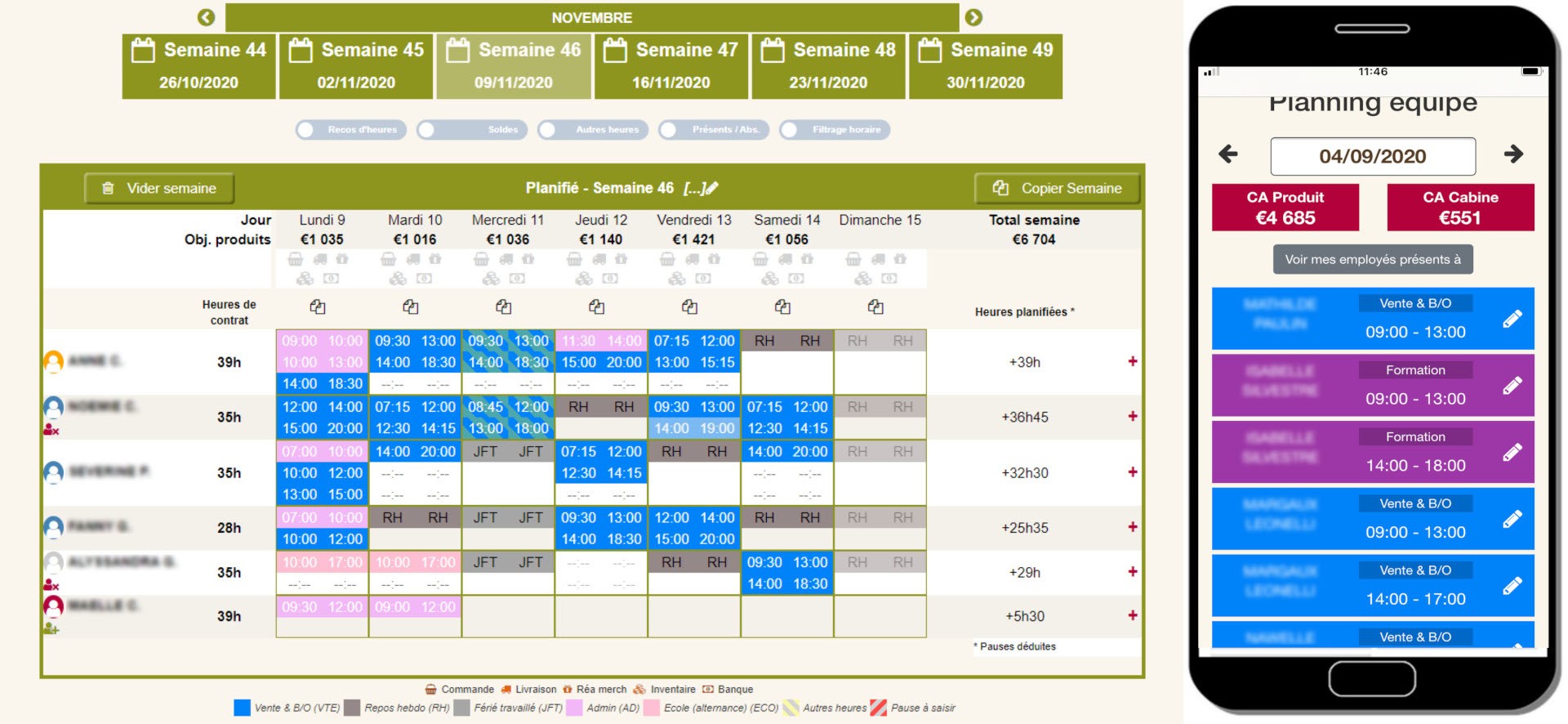
Task: Copy the Vendredi 13 day schedule icon
Action: point(690,307)
